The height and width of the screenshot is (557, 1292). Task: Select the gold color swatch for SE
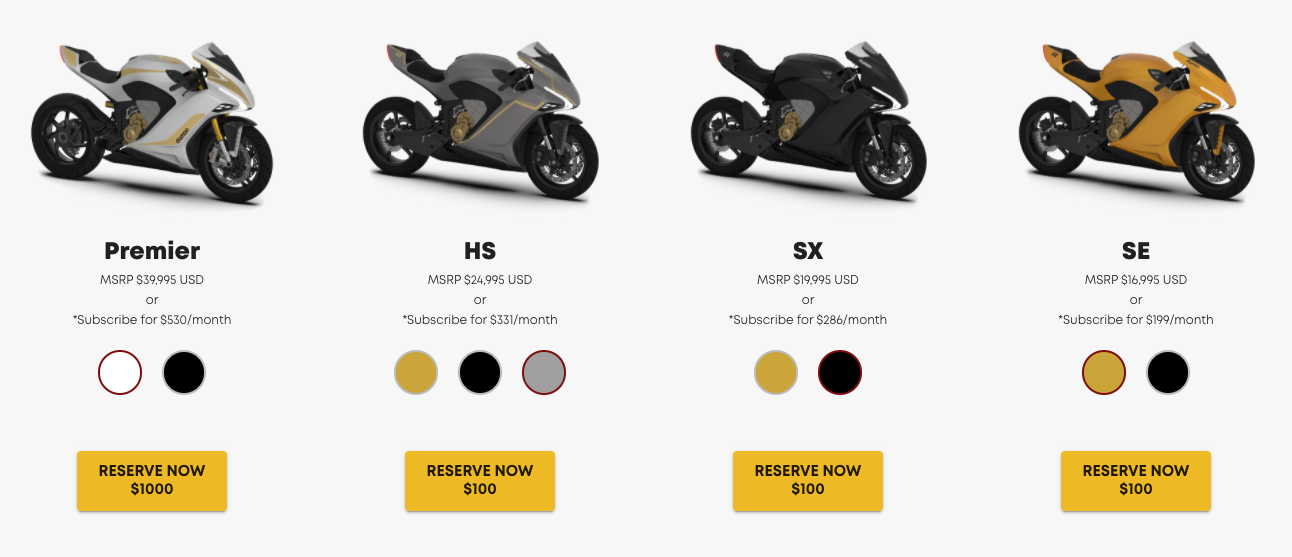1104,373
